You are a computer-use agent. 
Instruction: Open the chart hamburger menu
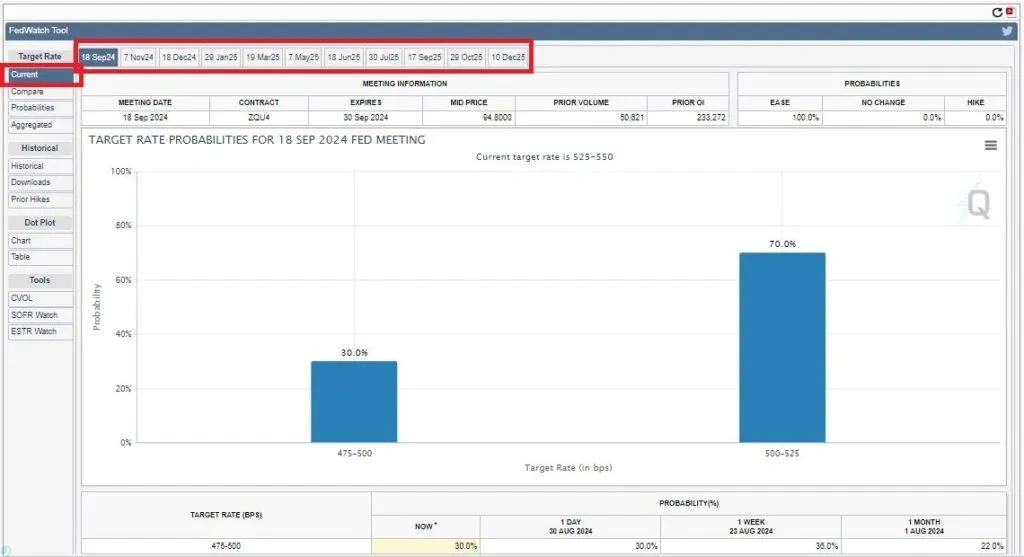tap(990, 145)
